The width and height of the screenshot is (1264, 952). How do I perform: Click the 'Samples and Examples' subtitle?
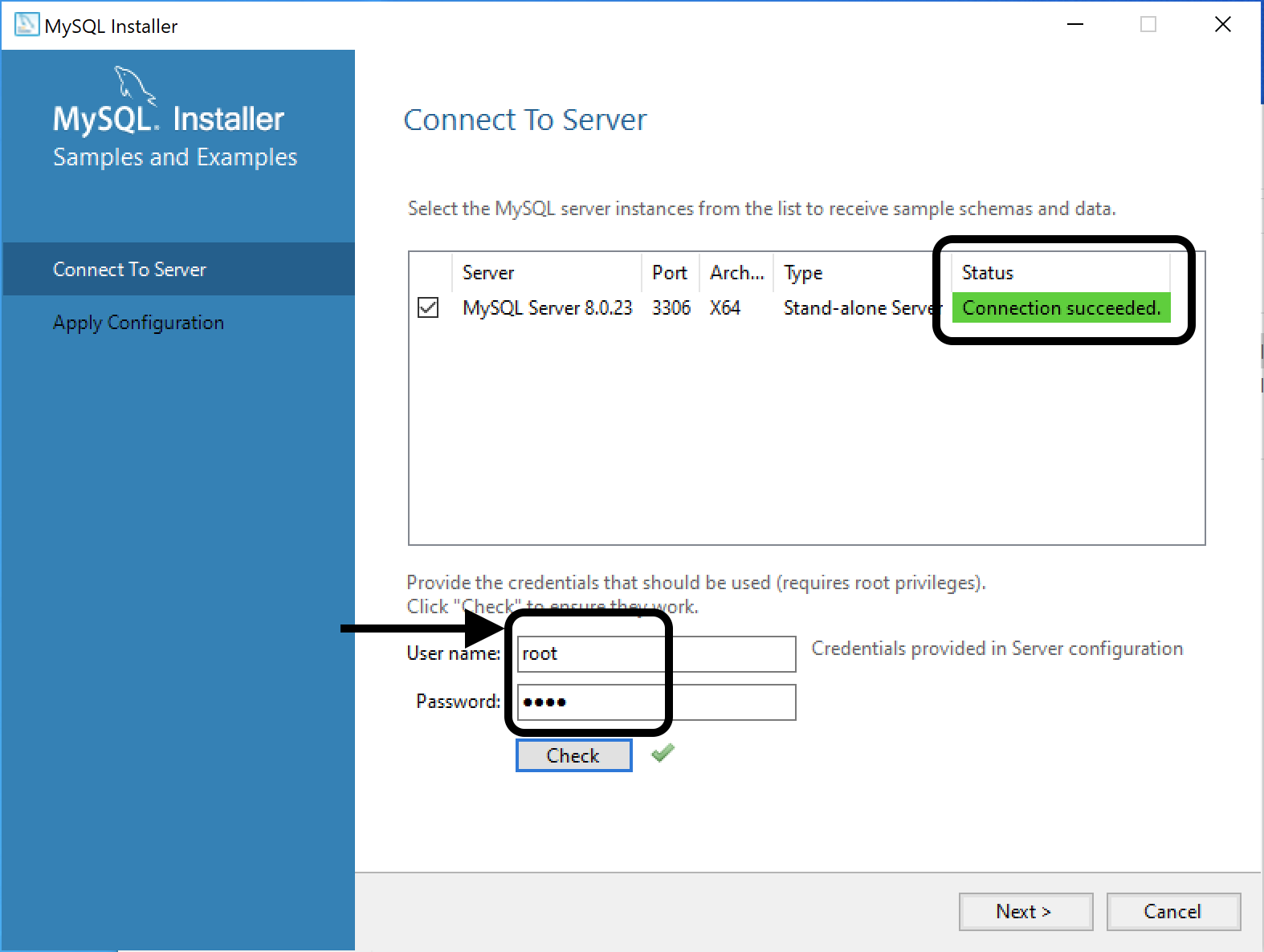point(175,157)
